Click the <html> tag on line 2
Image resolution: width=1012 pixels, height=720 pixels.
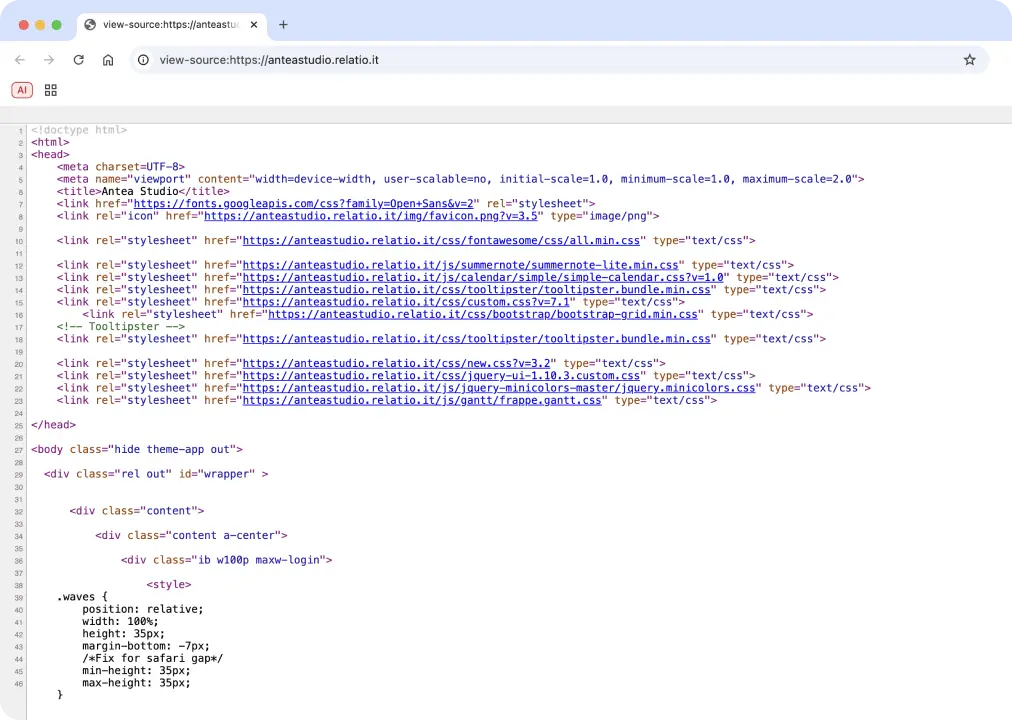tap(50, 142)
